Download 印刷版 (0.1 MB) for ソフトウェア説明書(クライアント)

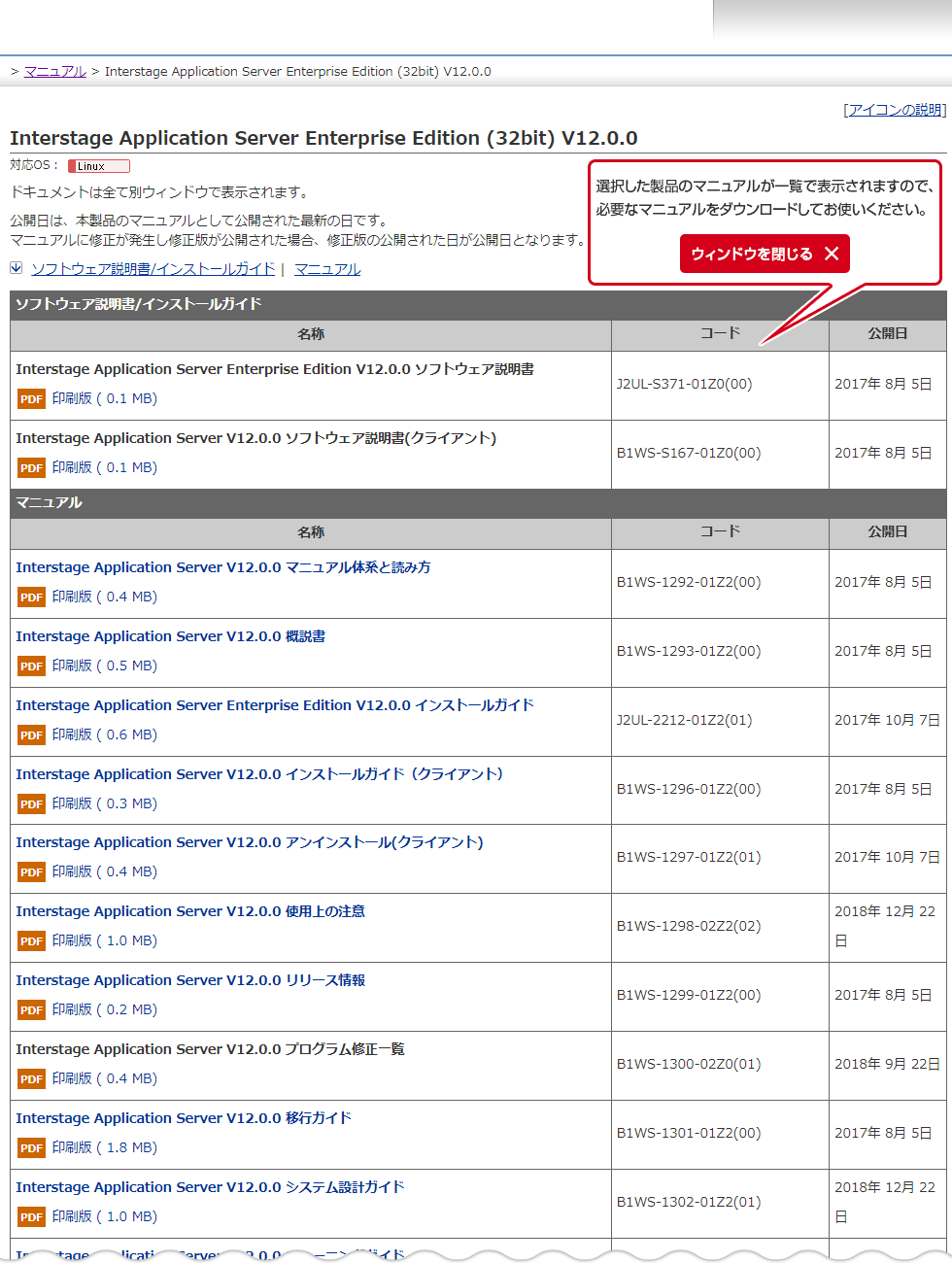[105, 467]
